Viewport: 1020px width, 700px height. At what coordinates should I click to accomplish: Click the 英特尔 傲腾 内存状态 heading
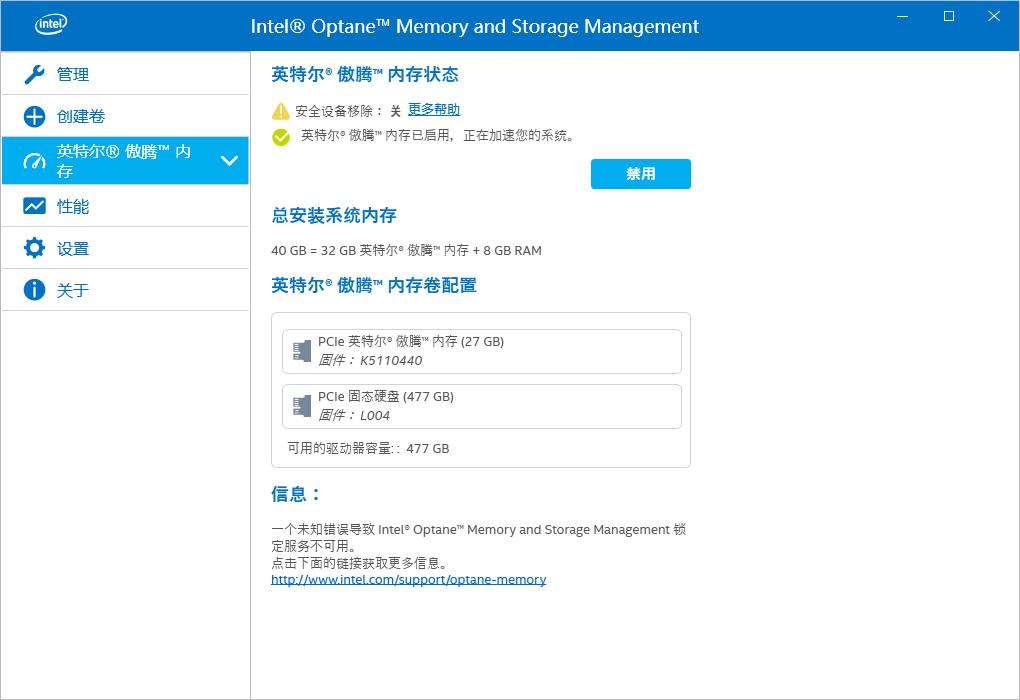(x=365, y=75)
